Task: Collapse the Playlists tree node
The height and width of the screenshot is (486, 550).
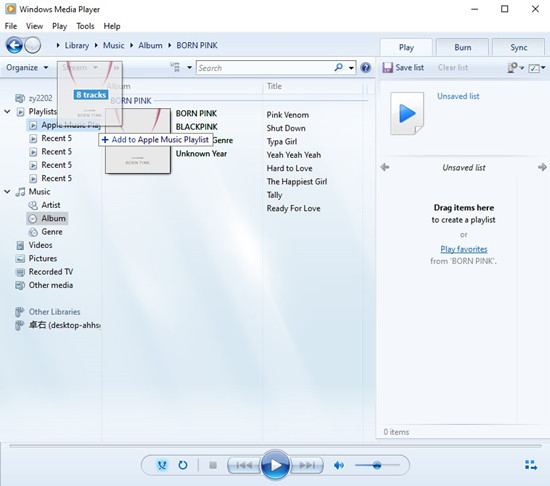Action: [x=7, y=112]
